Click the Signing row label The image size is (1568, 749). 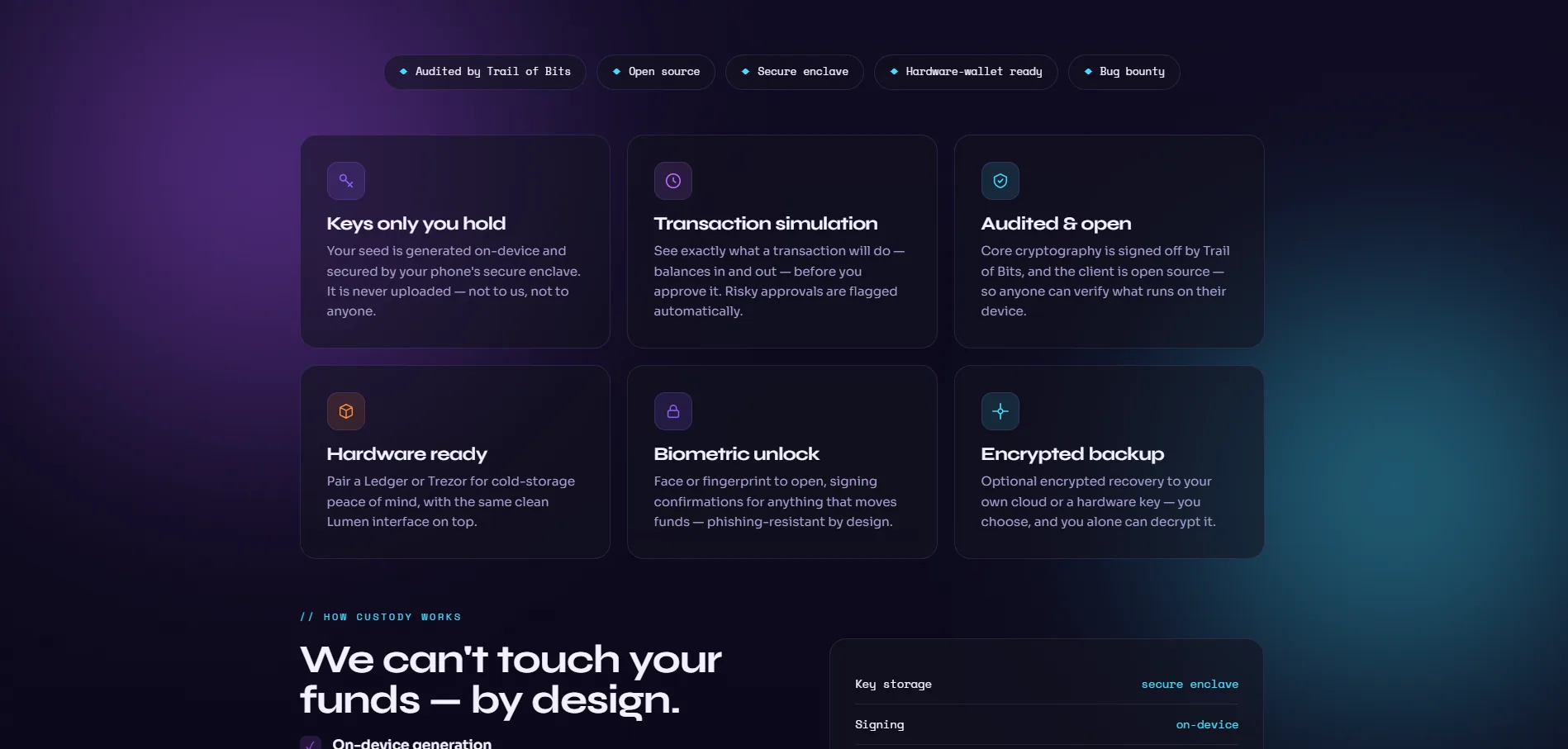pos(879,724)
